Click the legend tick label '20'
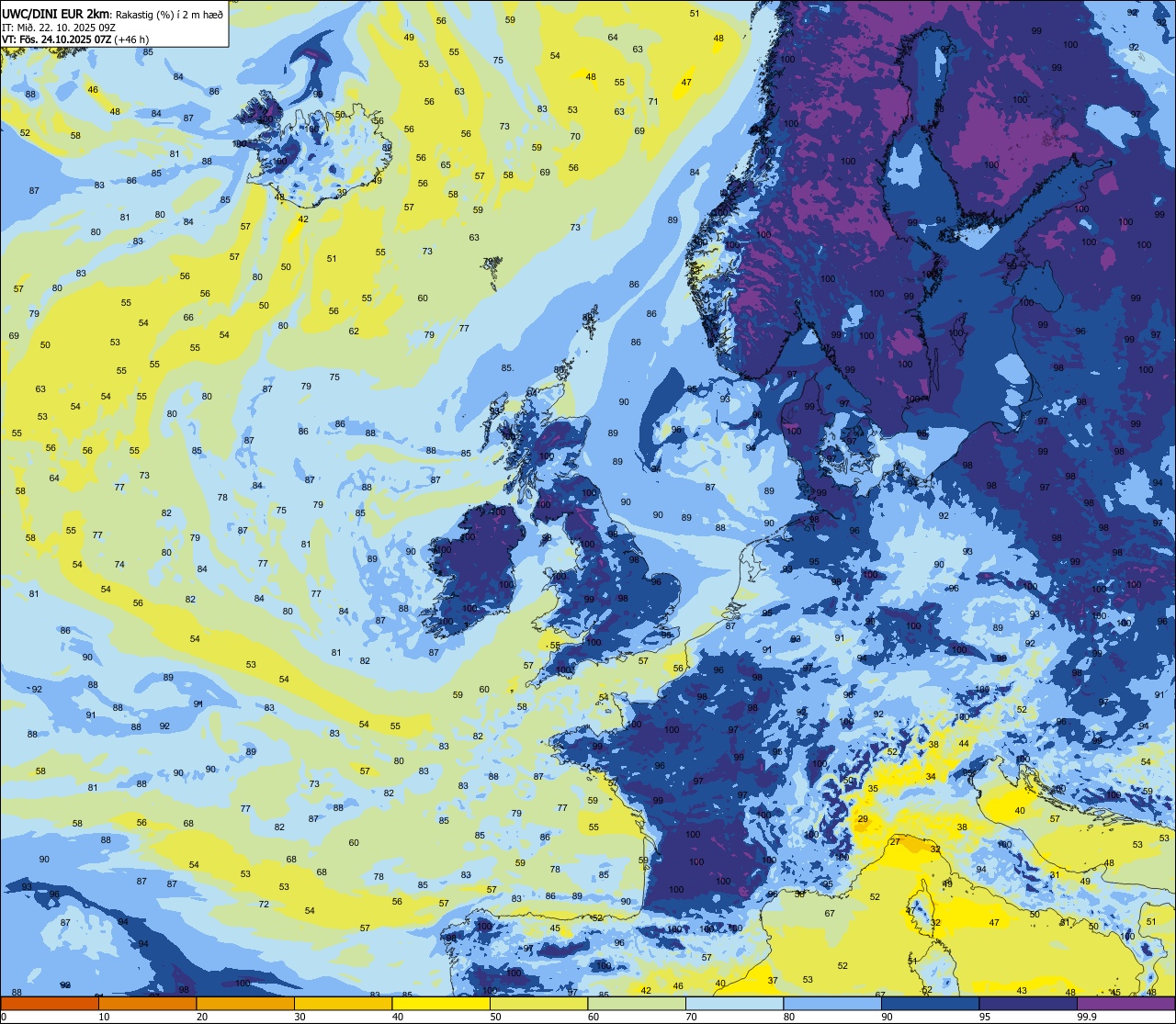This screenshot has width=1176, height=1024. 201,1017
